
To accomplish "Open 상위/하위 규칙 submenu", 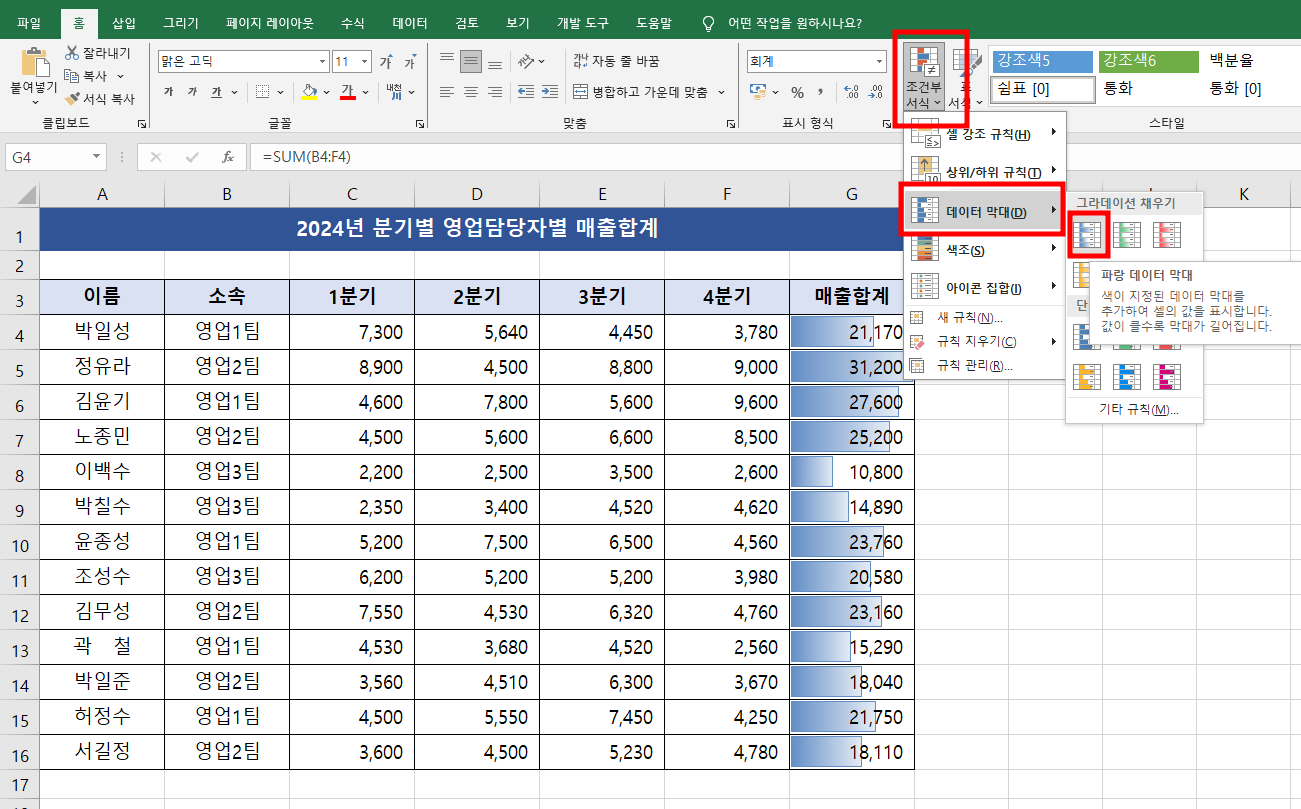I will point(984,172).
